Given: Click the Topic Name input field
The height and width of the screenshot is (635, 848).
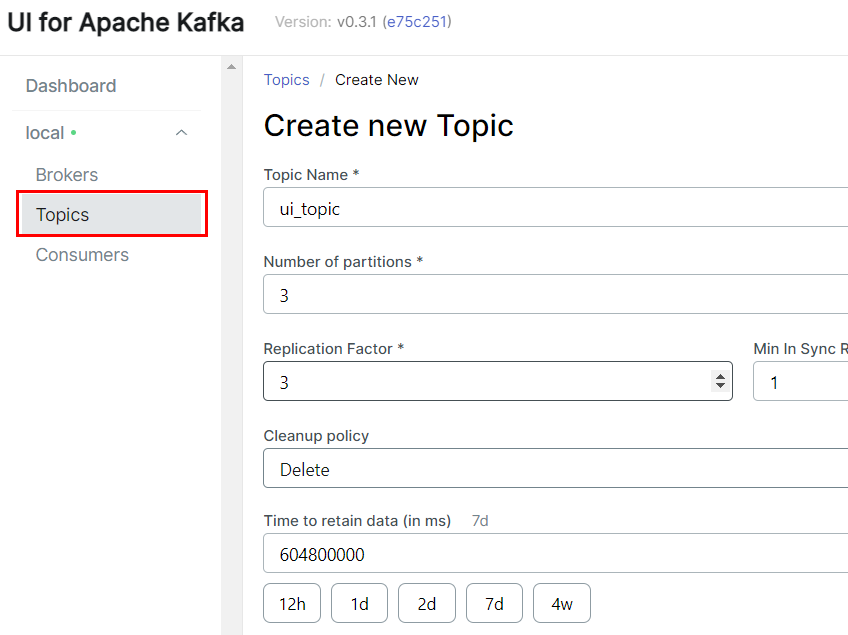Looking at the screenshot, I should pyautogui.click(x=555, y=207).
